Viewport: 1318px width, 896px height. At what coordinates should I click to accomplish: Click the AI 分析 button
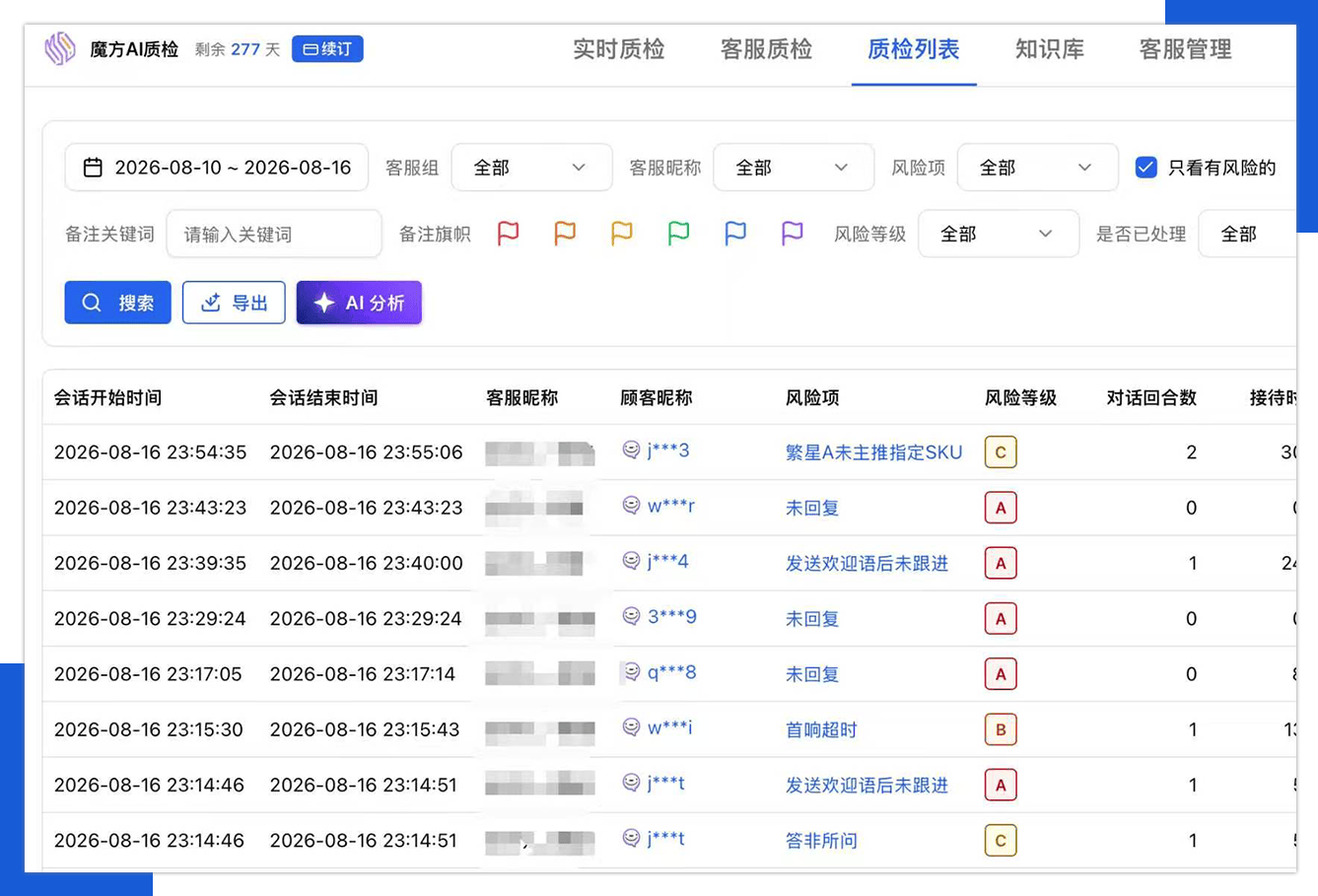pyautogui.click(x=359, y=303)
